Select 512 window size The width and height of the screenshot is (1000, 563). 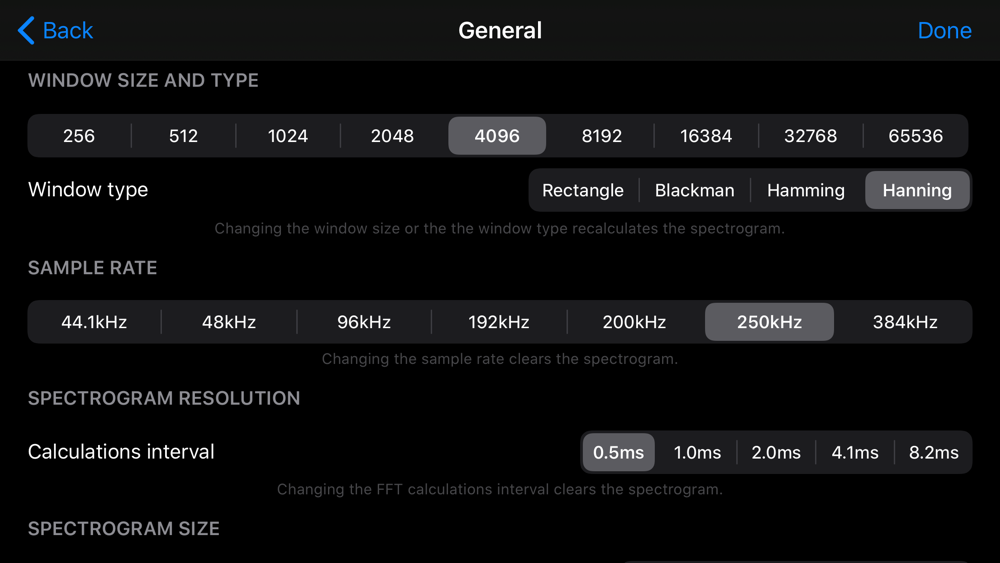pos(184,136)
